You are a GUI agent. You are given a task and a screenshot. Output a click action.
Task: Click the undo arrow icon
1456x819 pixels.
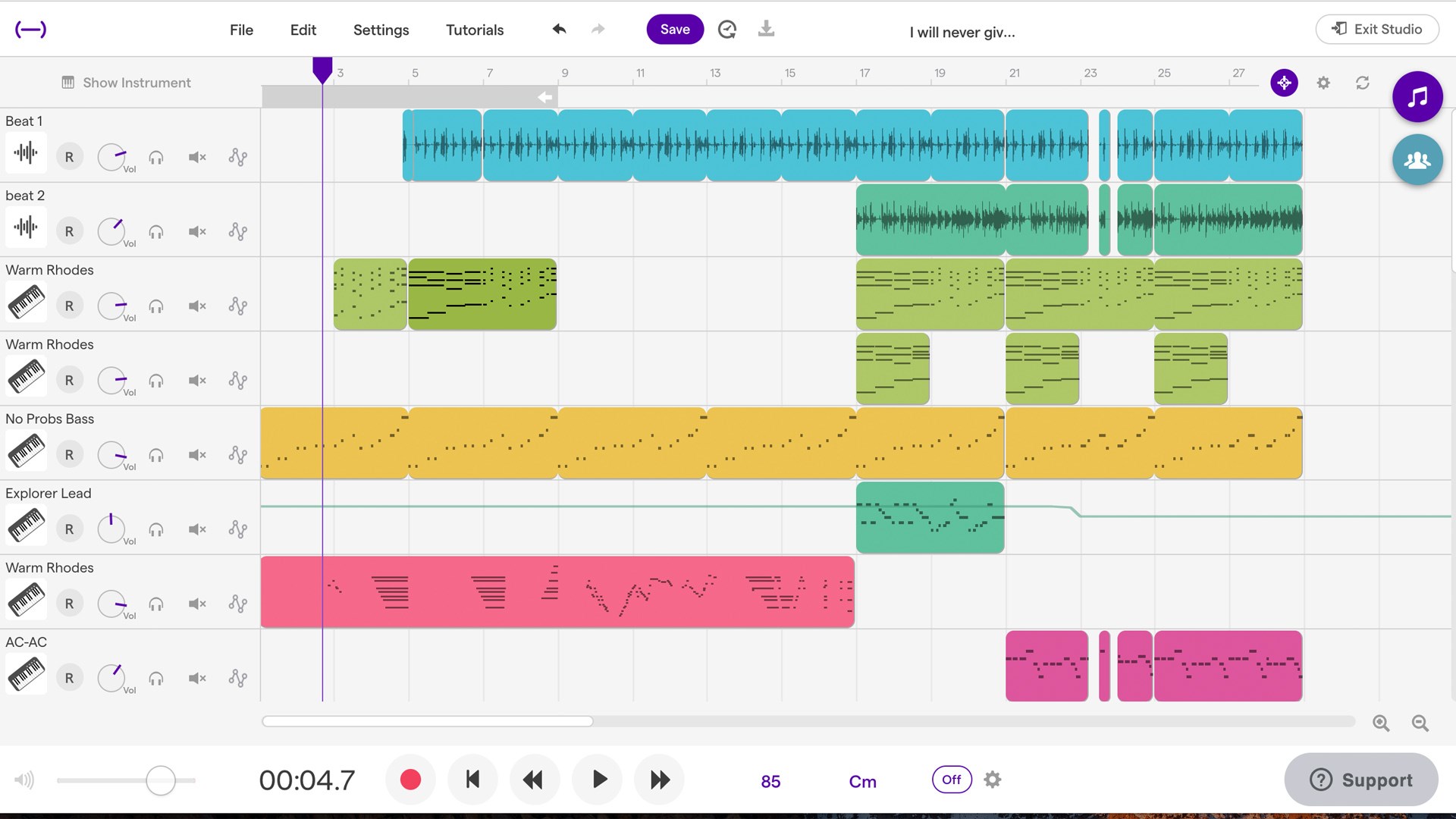[x=560, y=29]
